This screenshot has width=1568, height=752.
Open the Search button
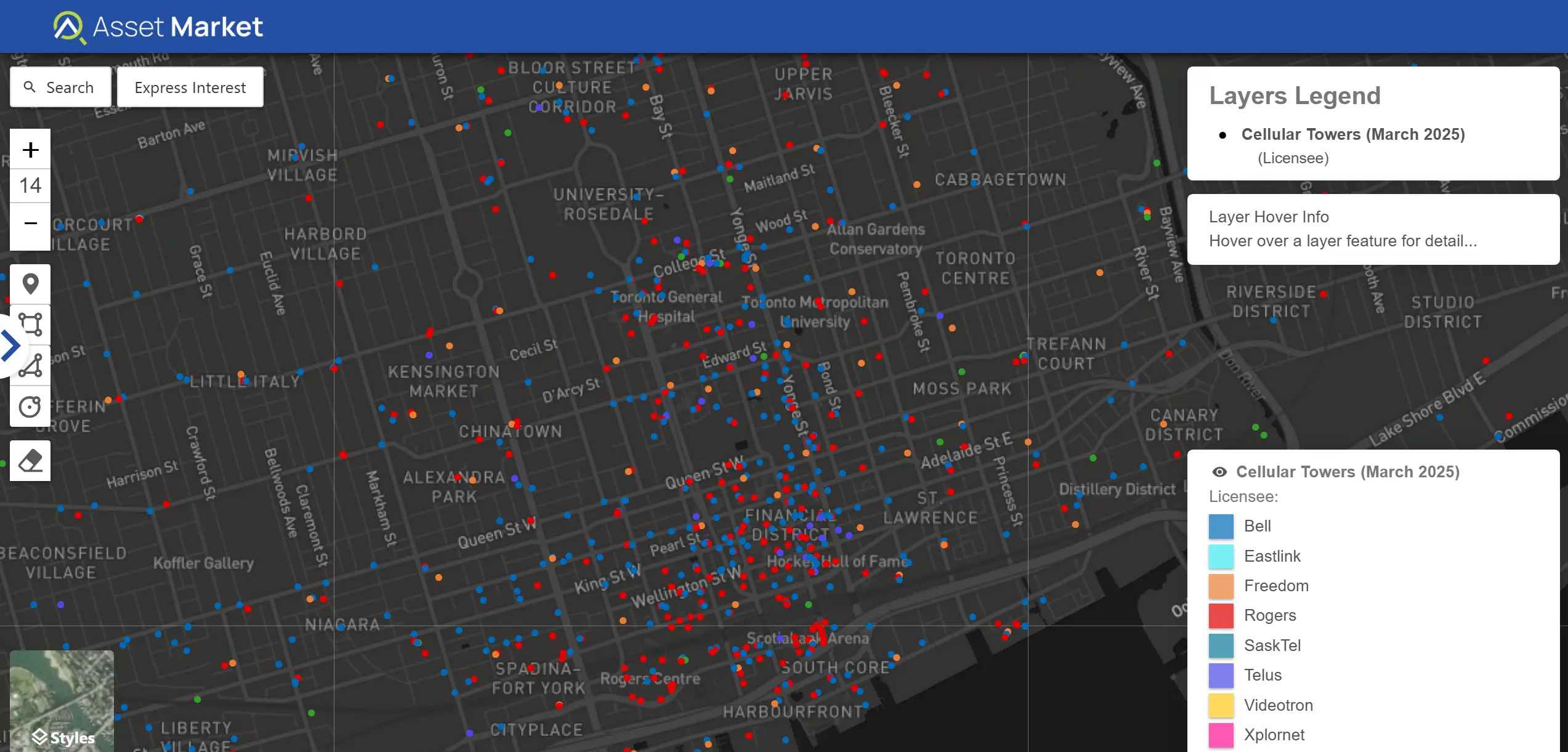[60, 87]
